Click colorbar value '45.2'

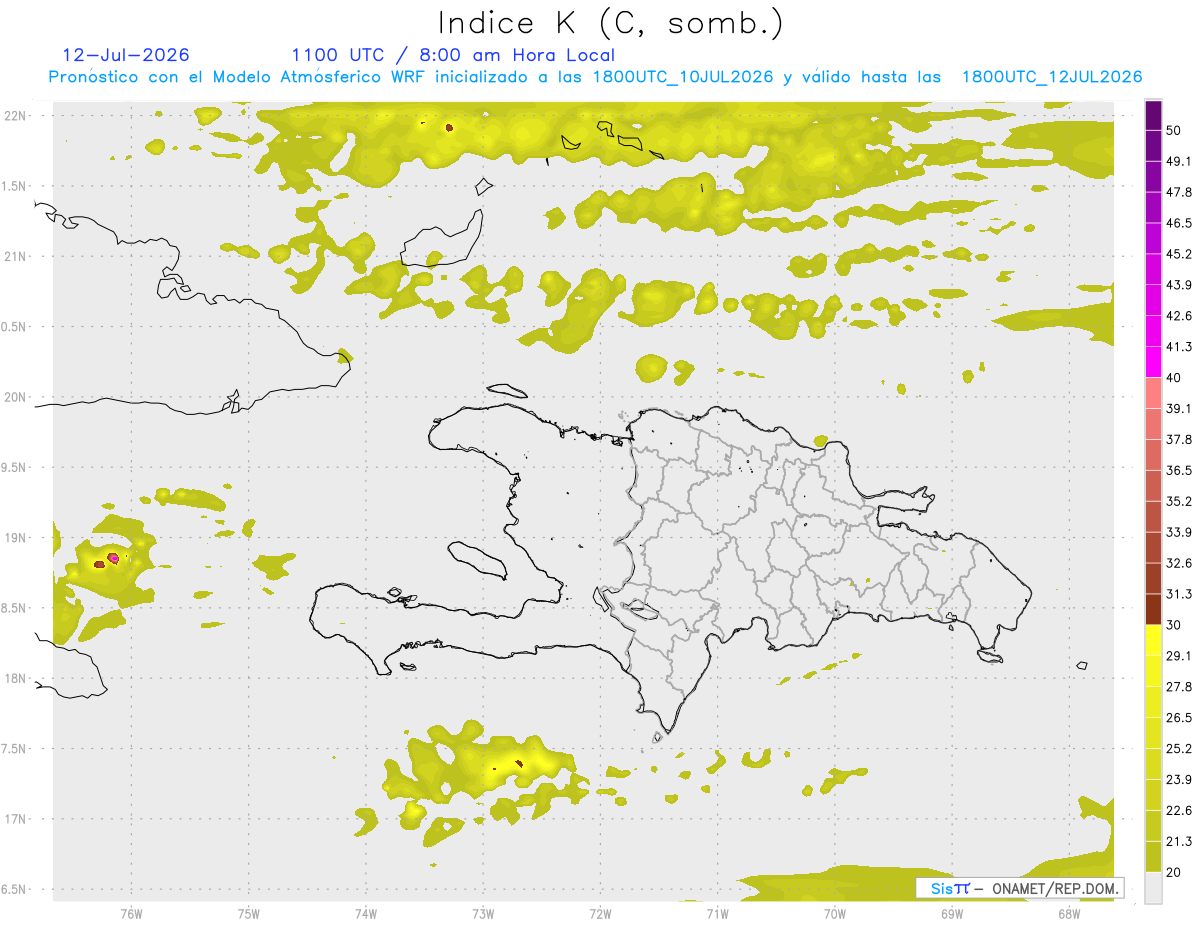pos(1179,255)
